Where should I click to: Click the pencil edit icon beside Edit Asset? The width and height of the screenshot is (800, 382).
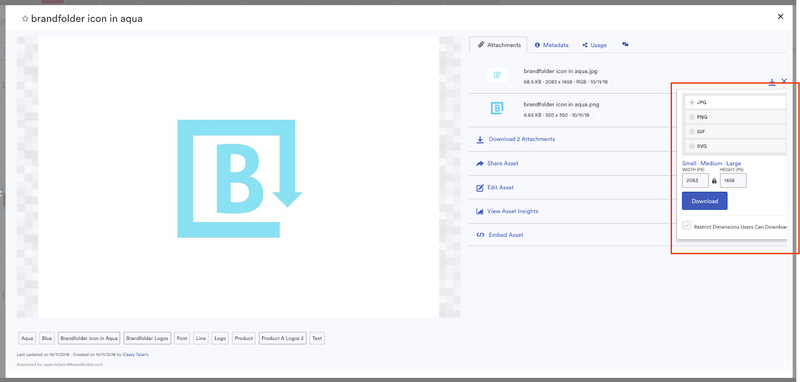pos(480,188)
